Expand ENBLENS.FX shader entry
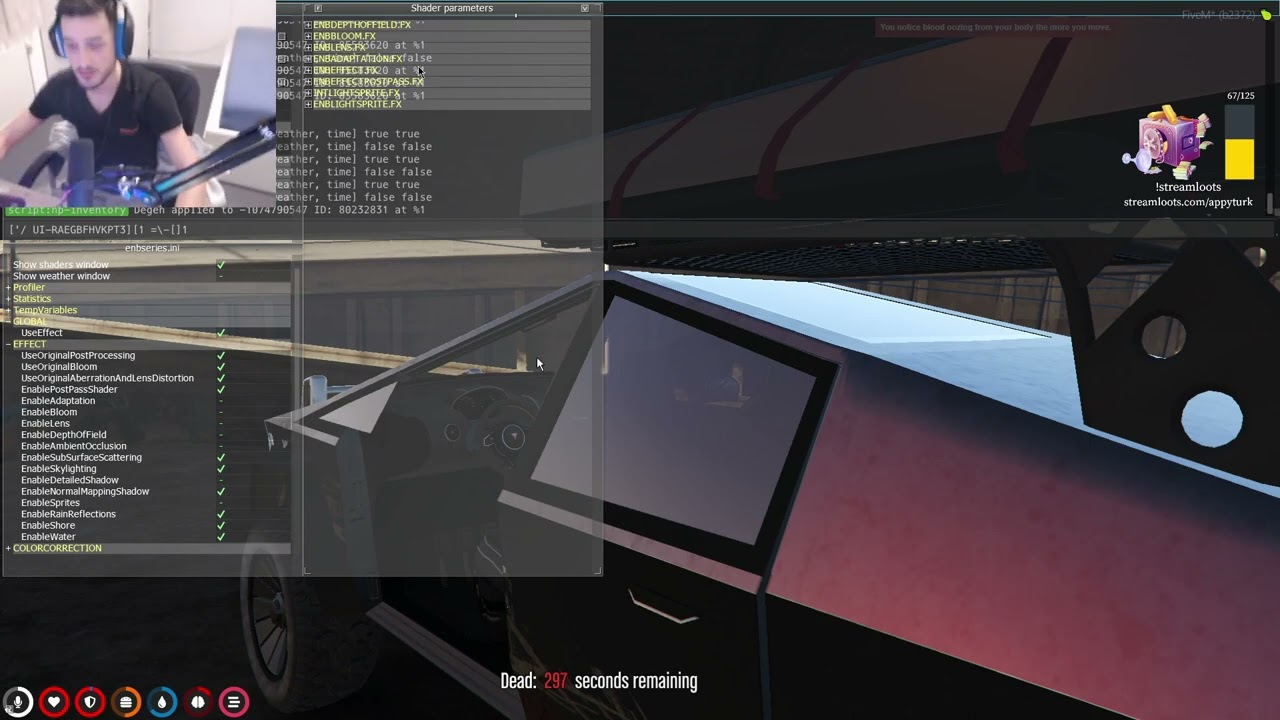This screenshot has width=1280, height=720. (x=308, y=47)
